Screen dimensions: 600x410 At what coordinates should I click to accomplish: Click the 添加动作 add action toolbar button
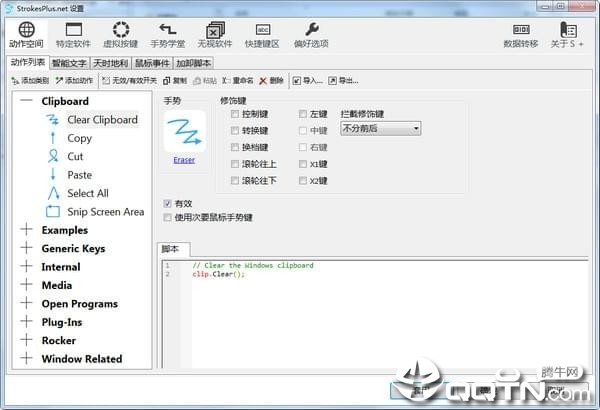click(74, 80)
